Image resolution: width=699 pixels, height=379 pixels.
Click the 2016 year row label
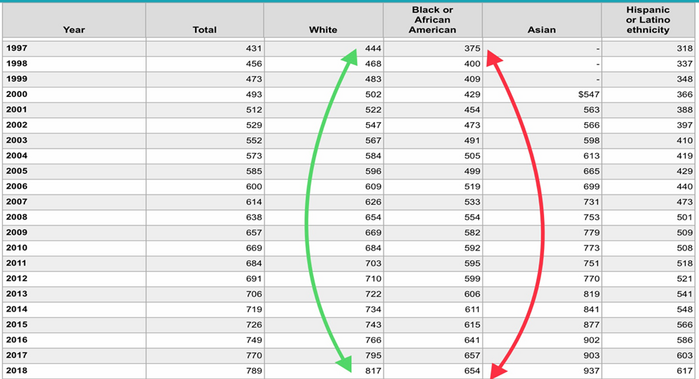[16, 340]
